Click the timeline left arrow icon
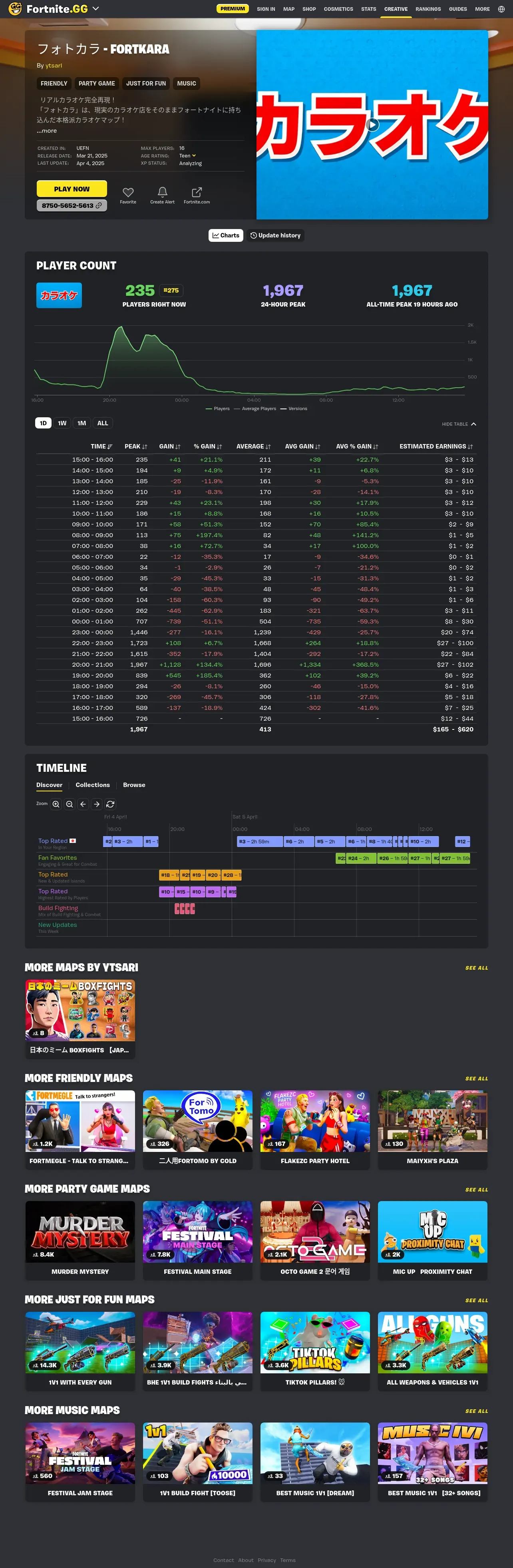This screenshot has height=1568, width=513. click(x=84, y=804)
